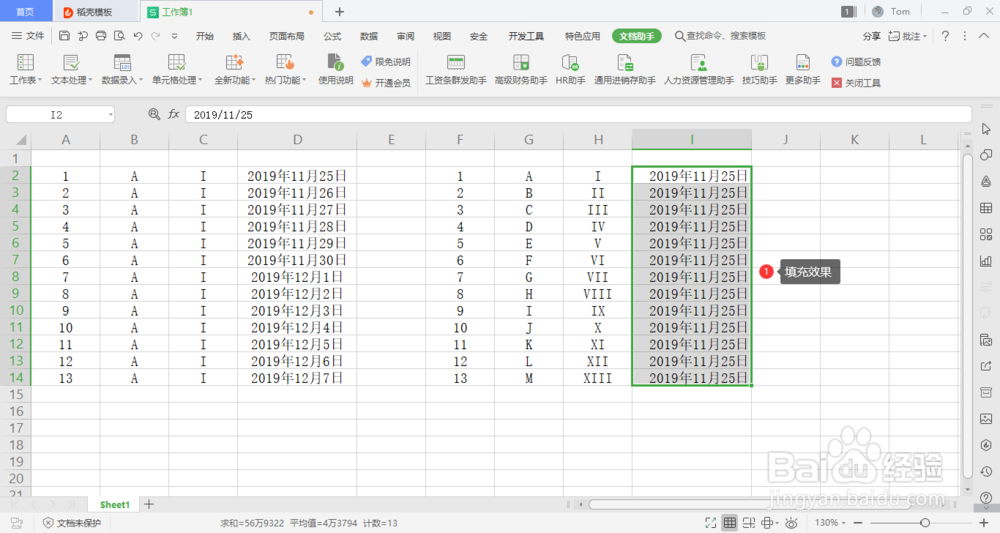Image resolution: width=1000 pixels, height=533 pixels.
Task: Click the formula bar showing 2019/11/25
Action: [578, 115]
